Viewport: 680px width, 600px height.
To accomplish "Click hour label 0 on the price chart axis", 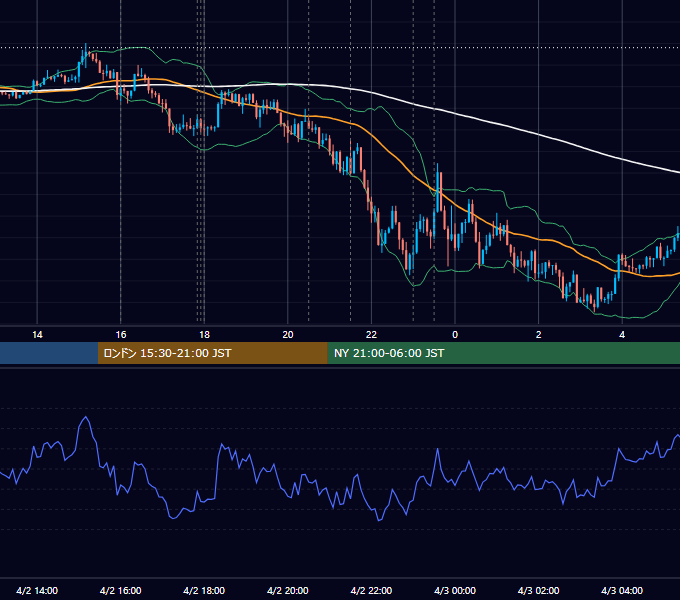I will pyautogui.click(x=455, y=335).
